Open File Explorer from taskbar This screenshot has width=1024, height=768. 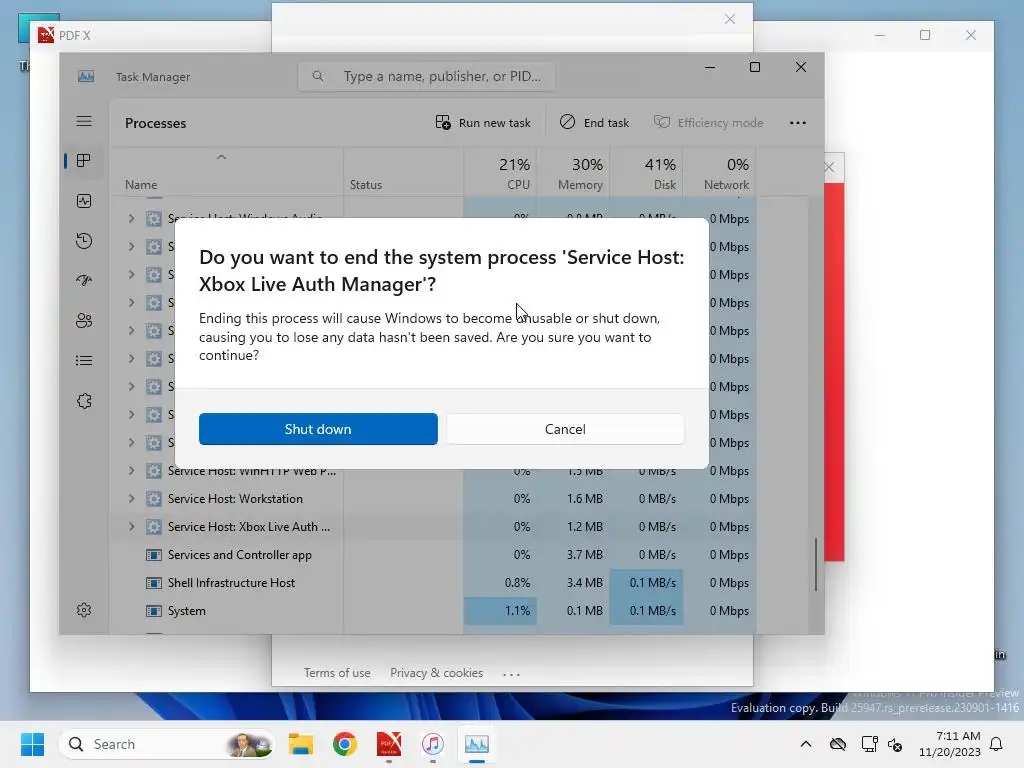coord(301,744)
